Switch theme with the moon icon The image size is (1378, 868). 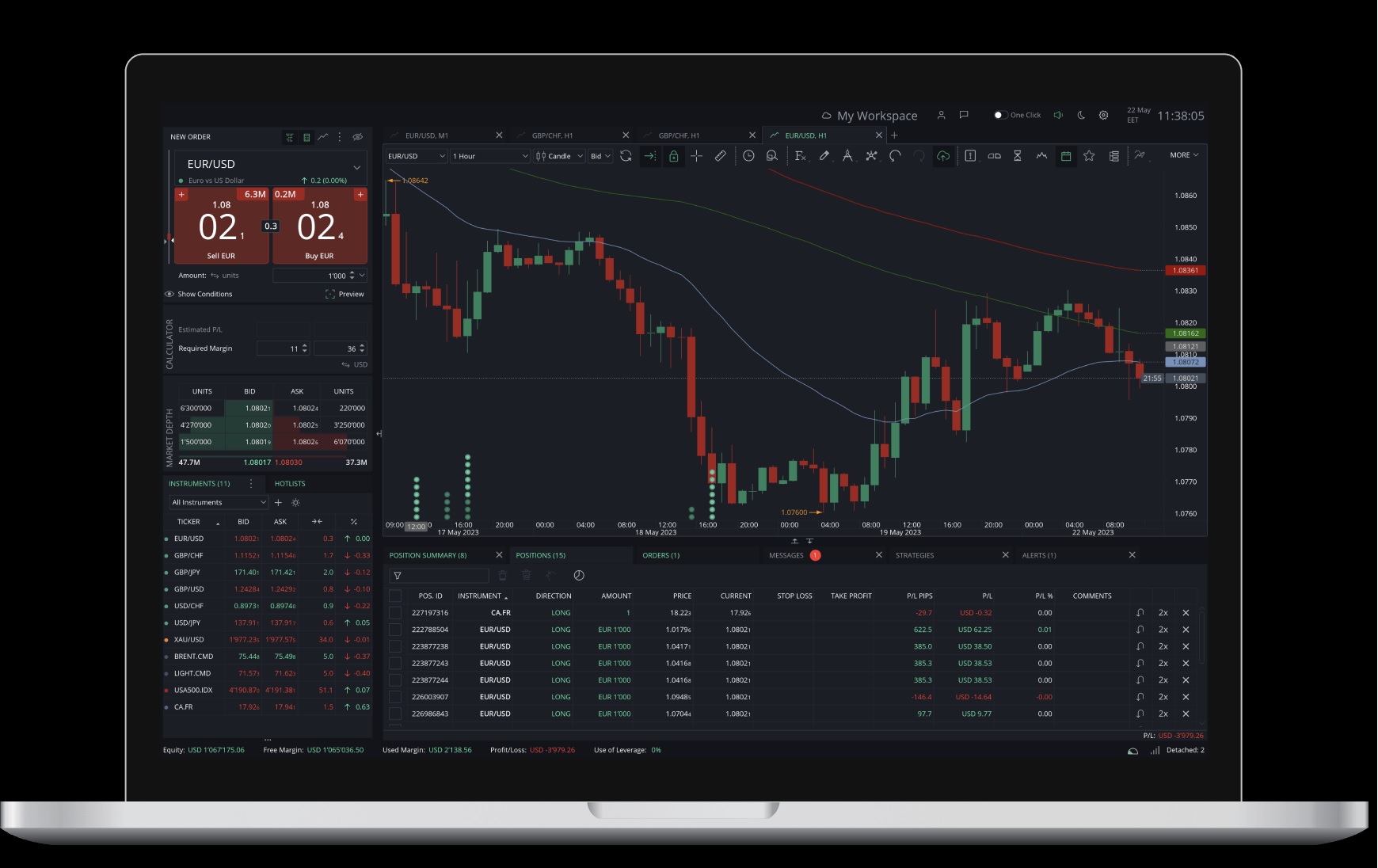(x=1081, y=115)
